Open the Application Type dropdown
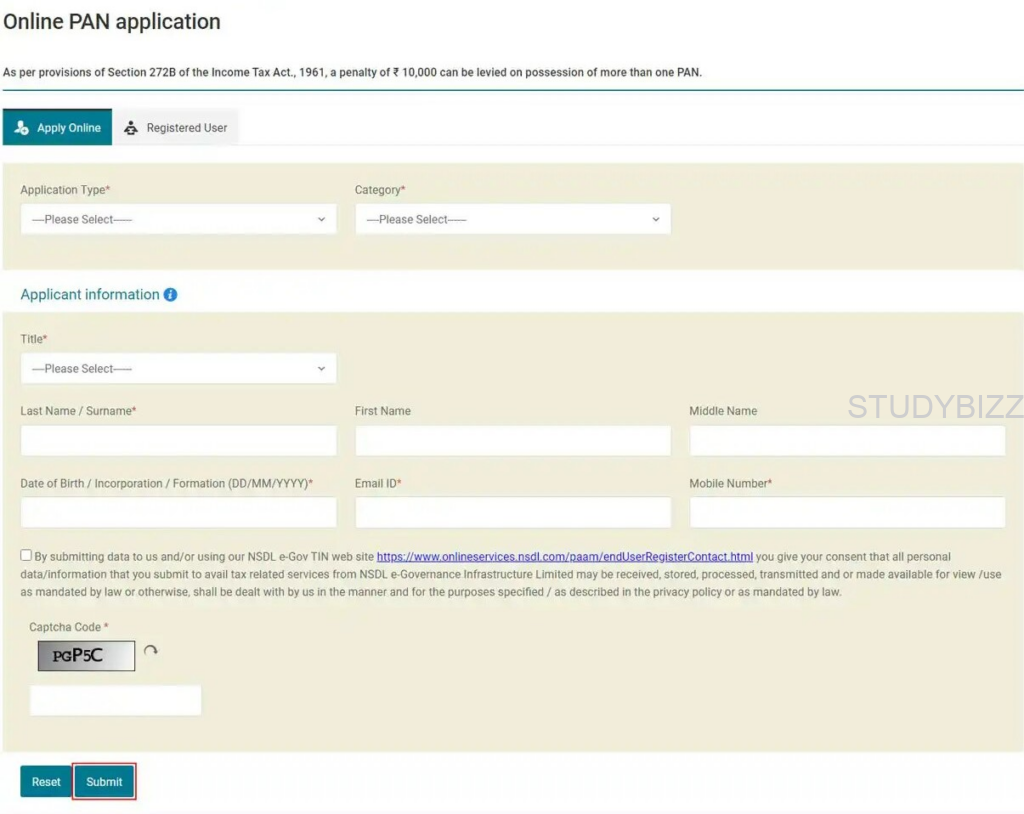The height and width of the screenshot is (814, 1024). (x=178, y=219)
